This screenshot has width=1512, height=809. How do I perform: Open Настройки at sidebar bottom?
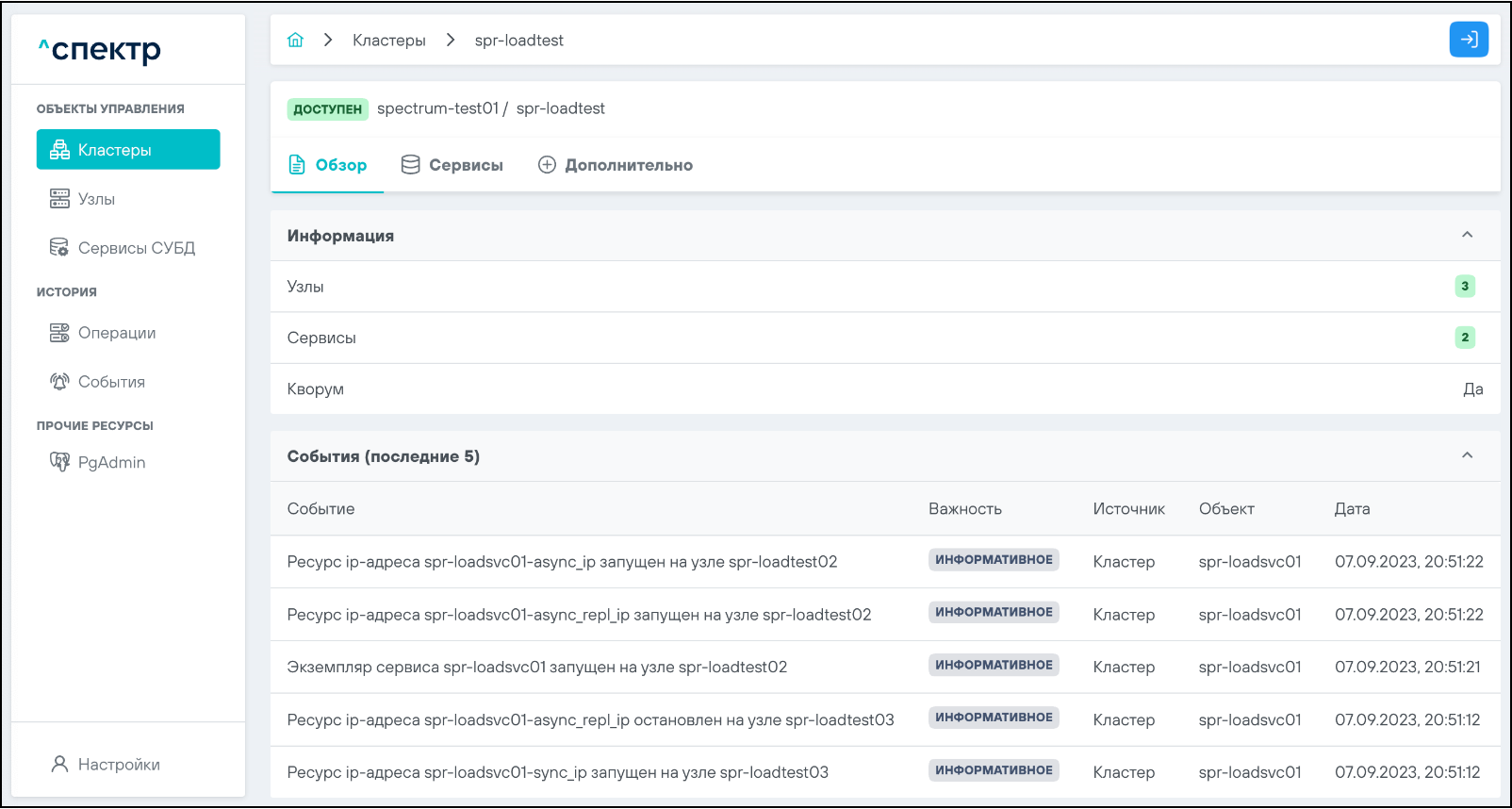click(x=119, y=765)
